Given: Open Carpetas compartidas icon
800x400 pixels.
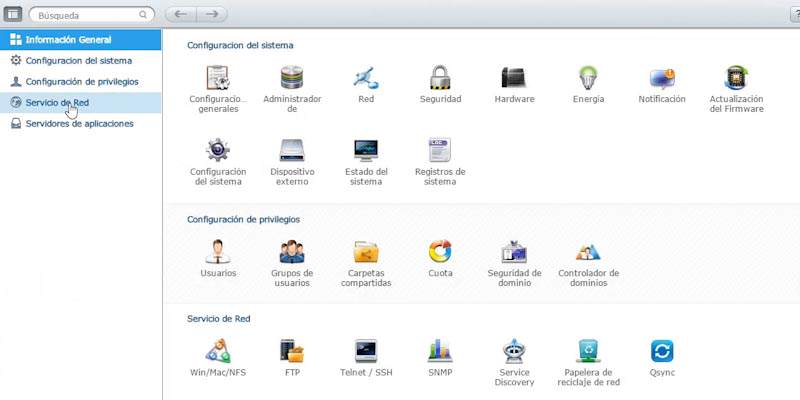Looking at the screenshot, I should (366, 252).
